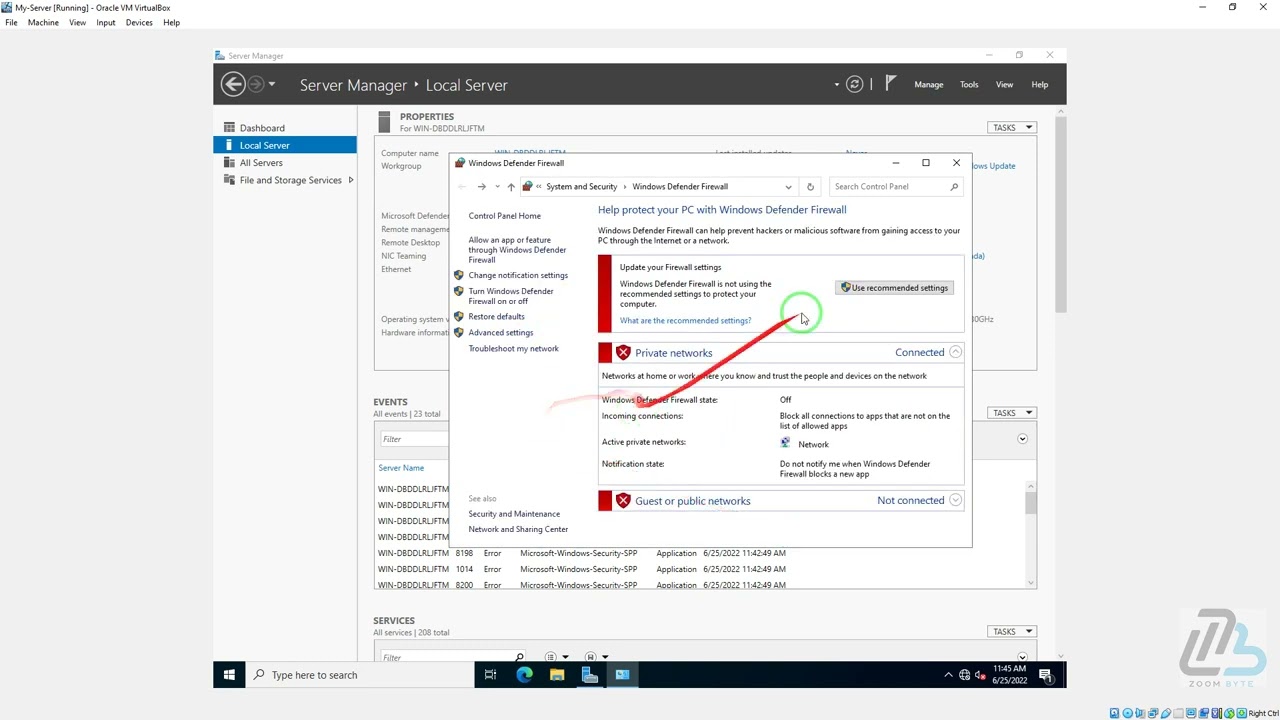The image size is (1280, 720).
Task: Open the Server Manager navigation history dropdown
Action: 272,85
